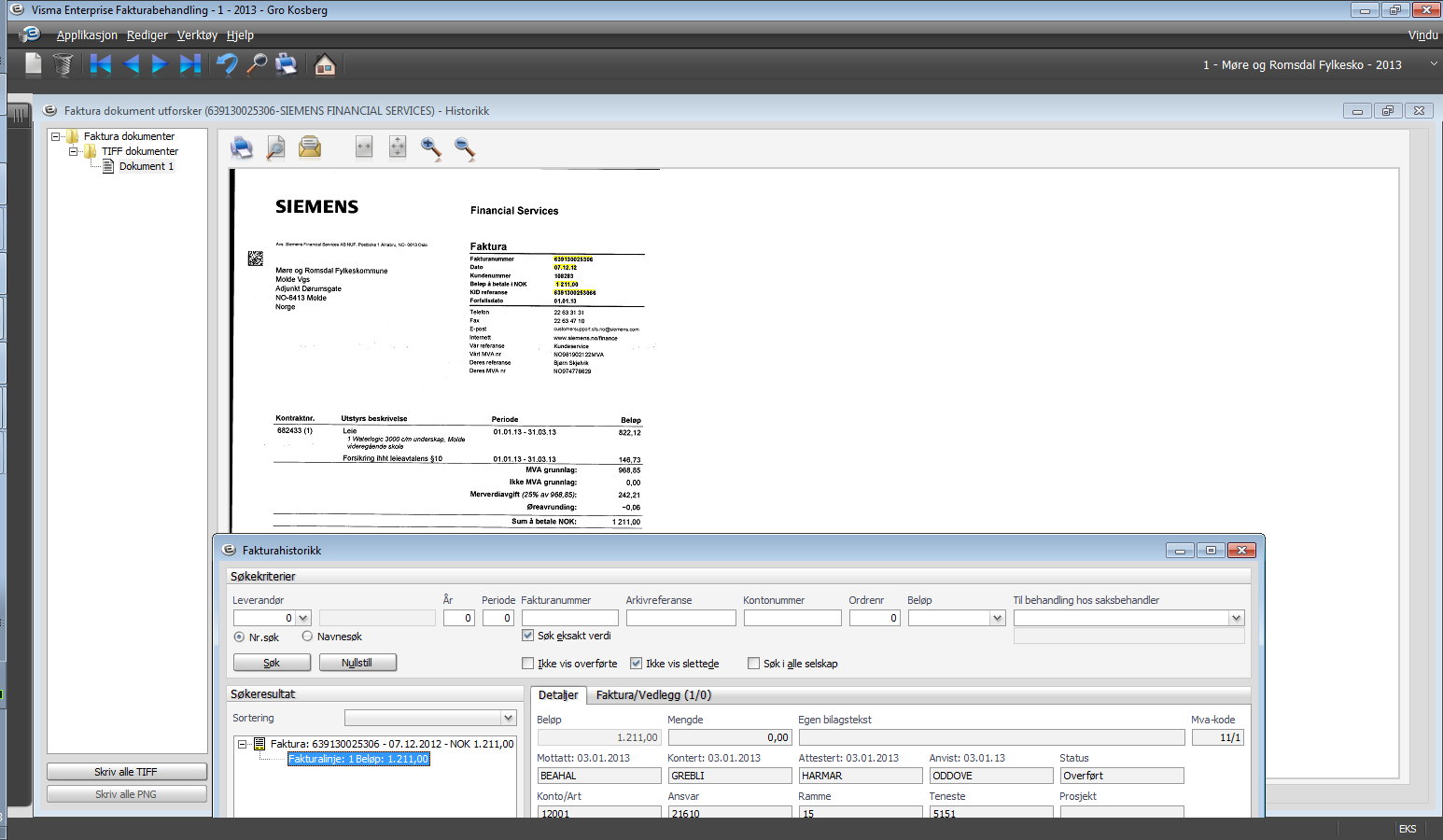
Task: Click the trash bin delete icon
Action: pos(63,64)
